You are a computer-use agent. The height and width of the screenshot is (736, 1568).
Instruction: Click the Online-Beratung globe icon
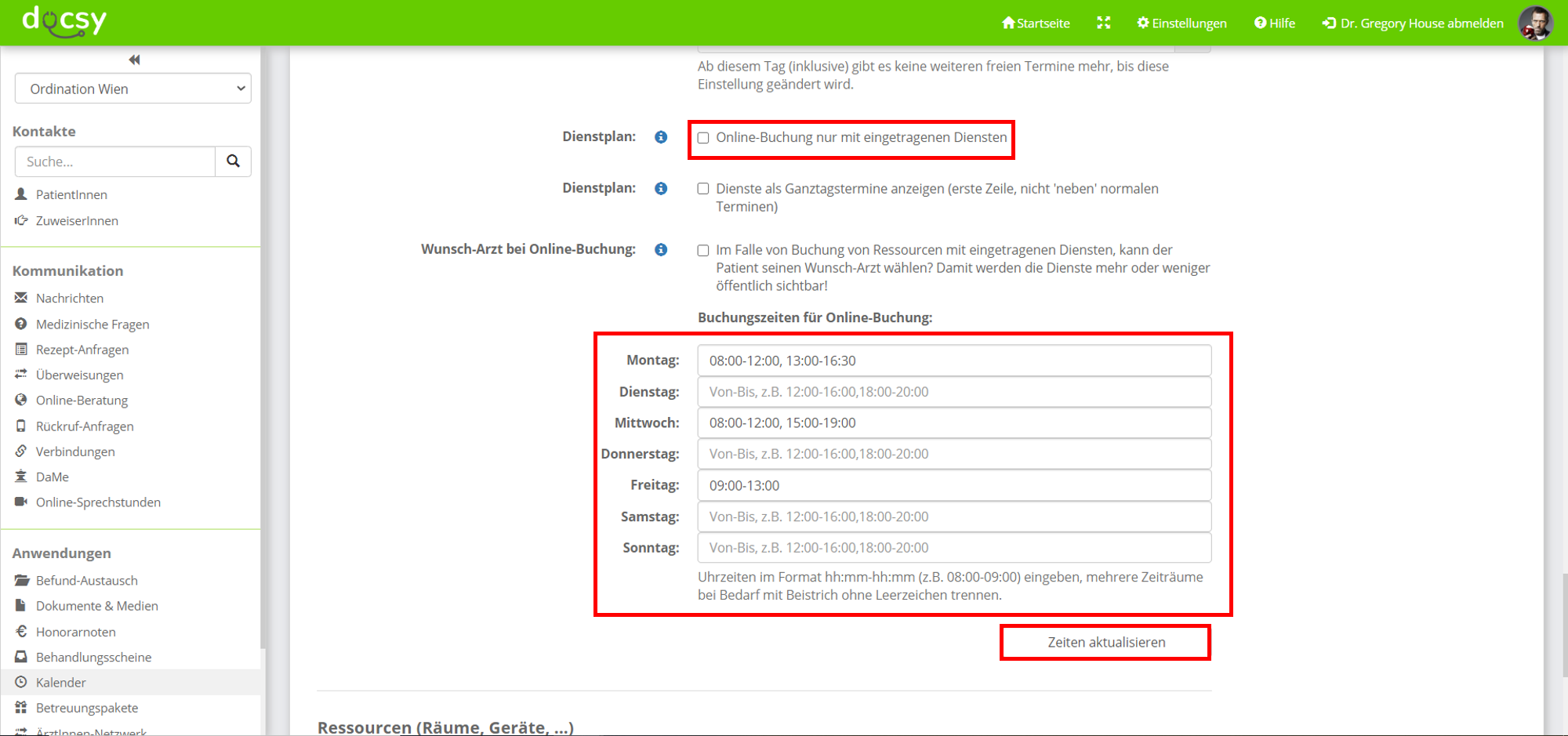click(21, 400)
